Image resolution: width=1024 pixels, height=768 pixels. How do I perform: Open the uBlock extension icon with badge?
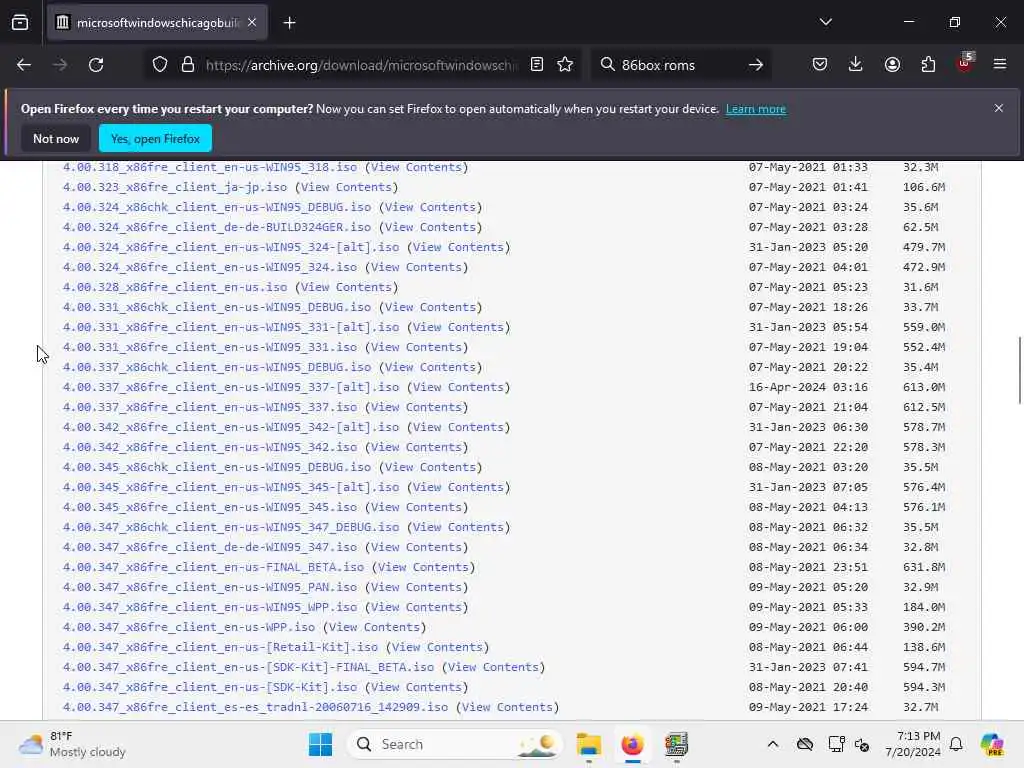coord(965,63)
